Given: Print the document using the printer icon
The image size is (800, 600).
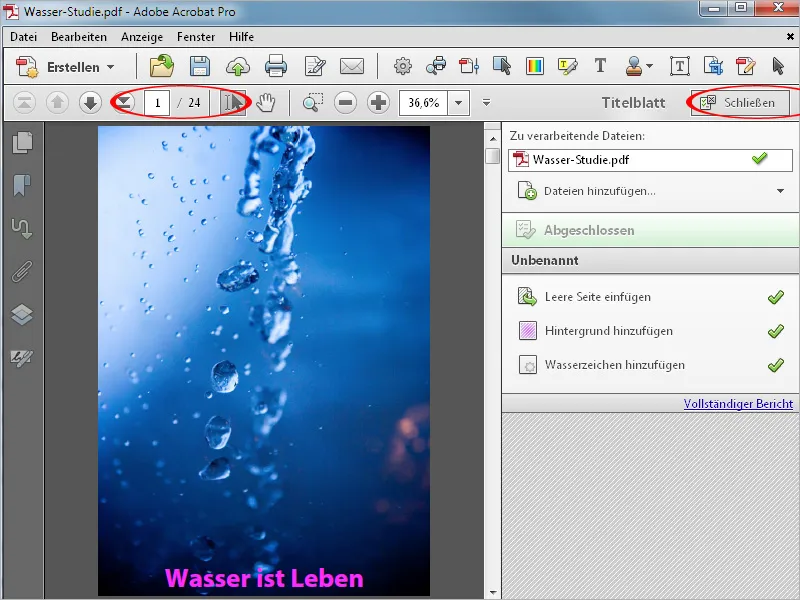Looking at the screenshot, I should tap(276, 66).
